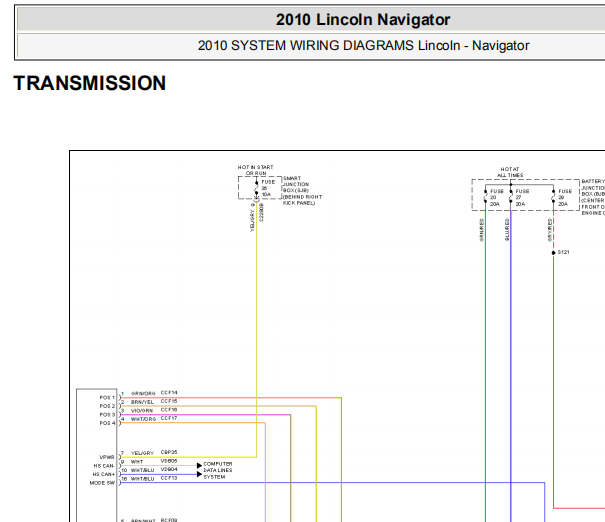
Task: Select the Fuse 20 20A label
Action: tap(496, 198)
